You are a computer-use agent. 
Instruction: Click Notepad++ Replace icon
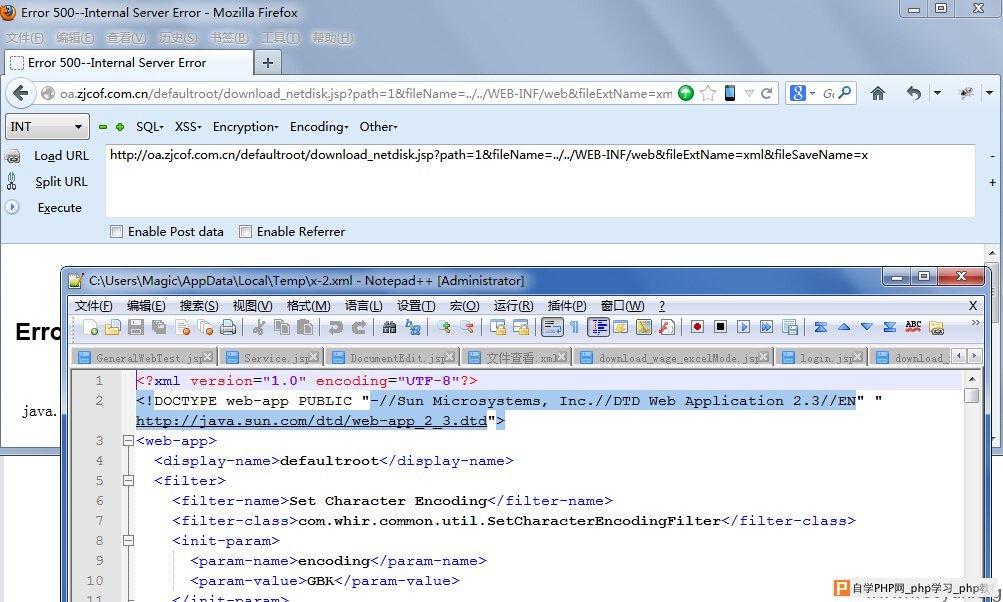coord(413,328)
